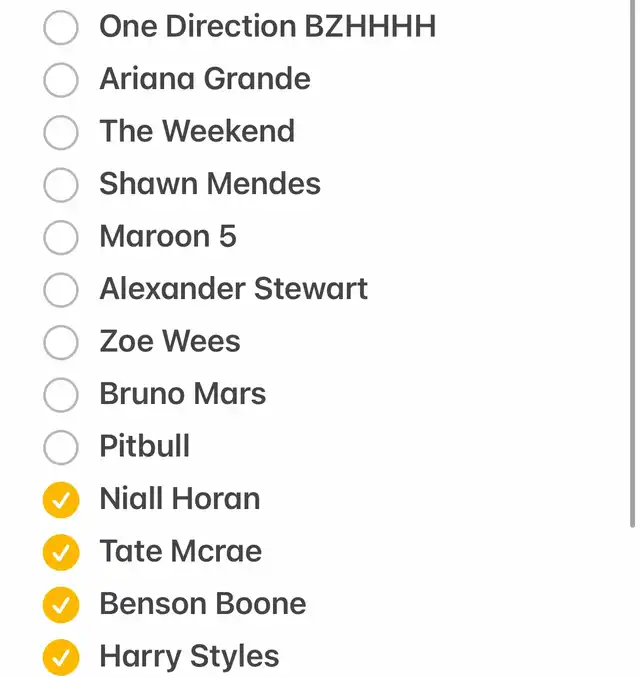Click on 'One Direction BZHHHH' text
640x678 pixels.
click(x=268, y=26)
